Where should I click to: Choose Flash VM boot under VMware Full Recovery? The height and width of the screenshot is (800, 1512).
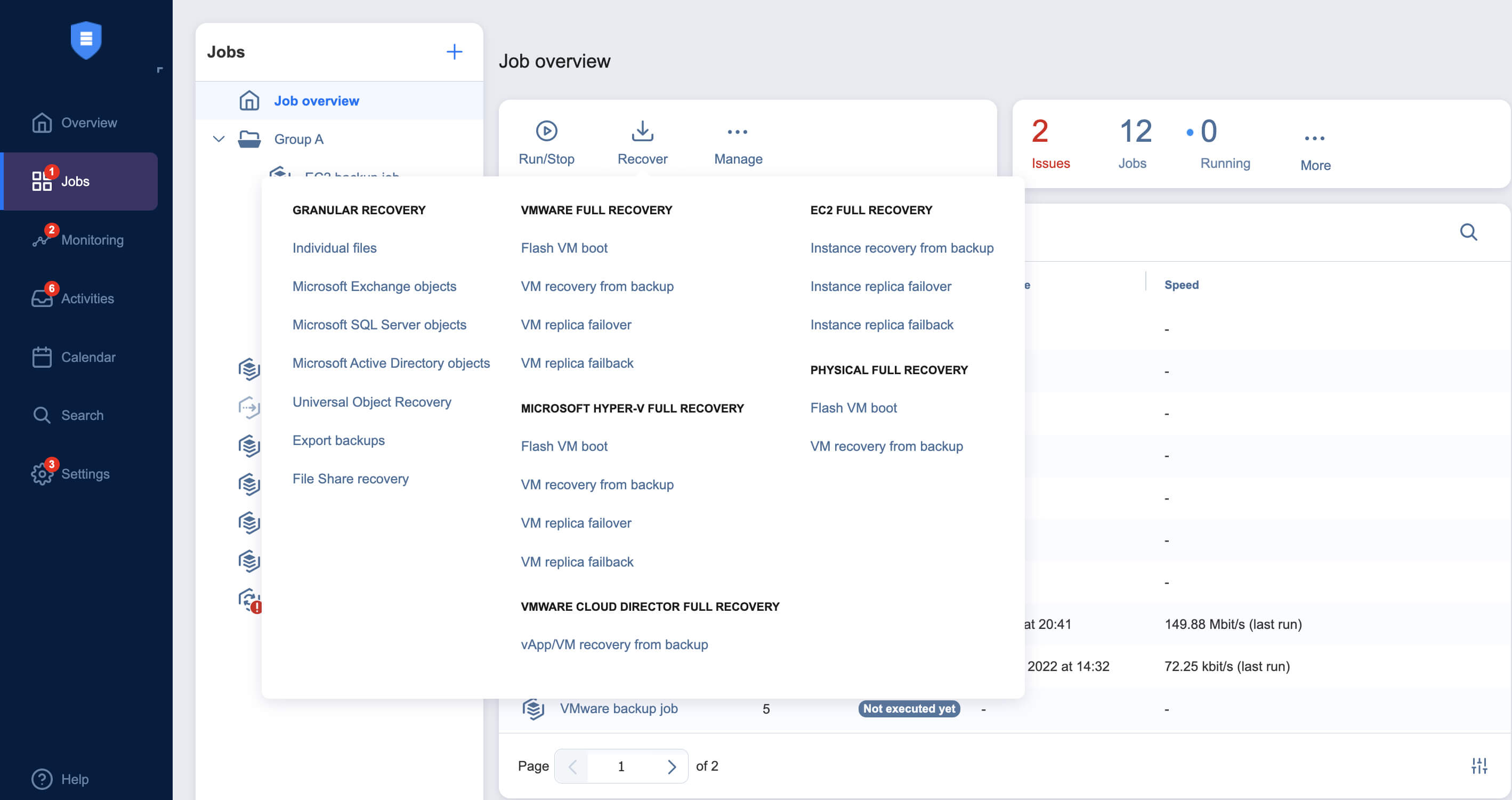564,248
